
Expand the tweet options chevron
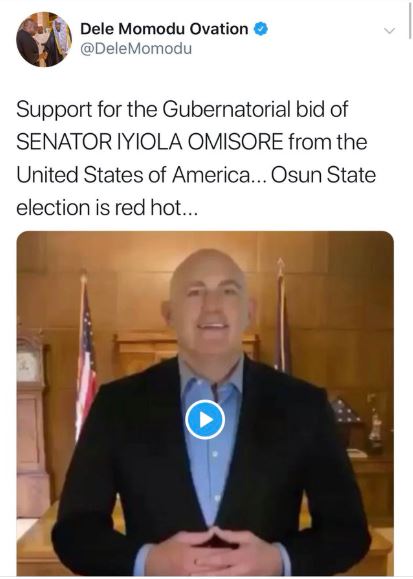[x=390, y=30]
